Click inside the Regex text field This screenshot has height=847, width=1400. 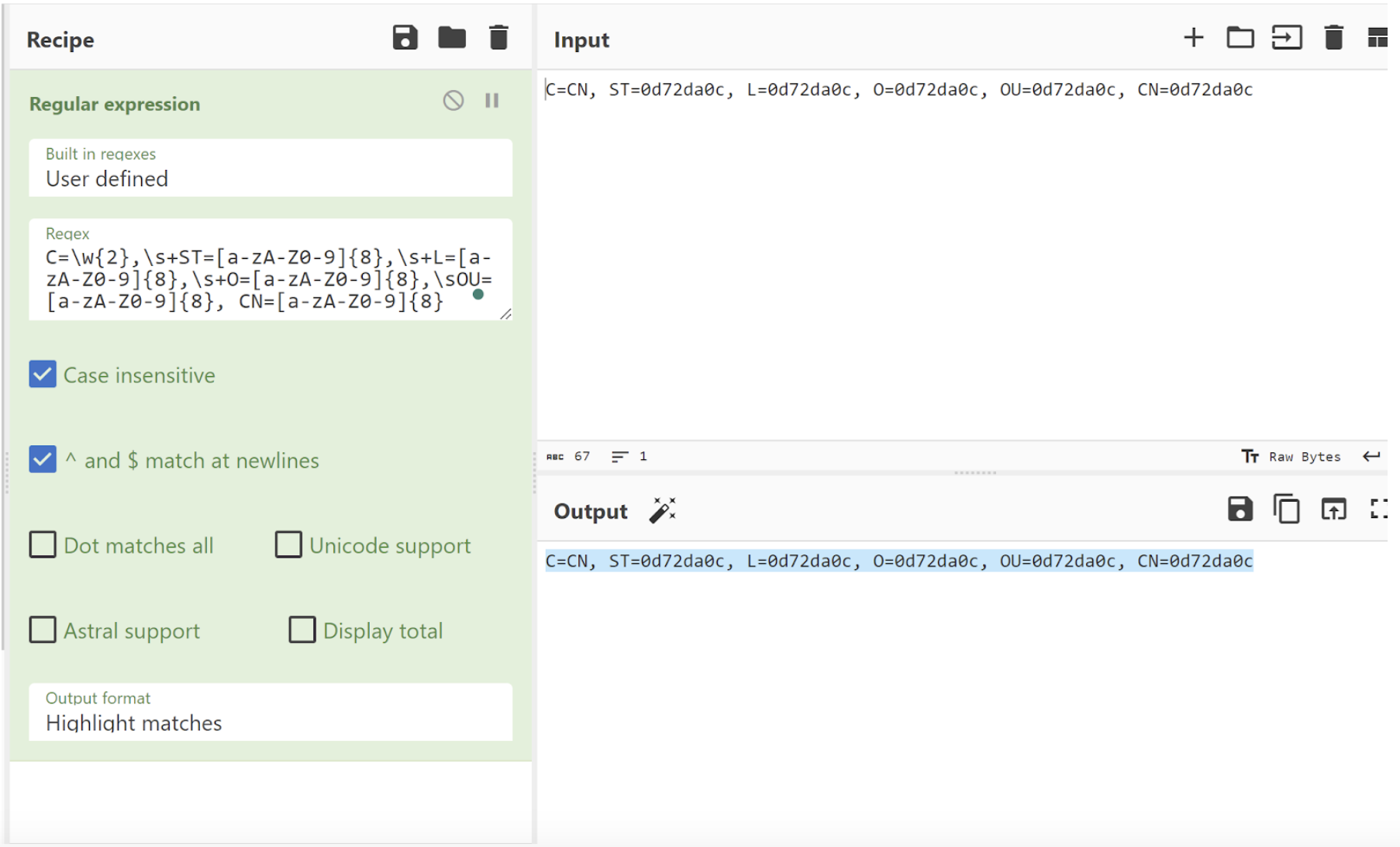coord(264,279)
